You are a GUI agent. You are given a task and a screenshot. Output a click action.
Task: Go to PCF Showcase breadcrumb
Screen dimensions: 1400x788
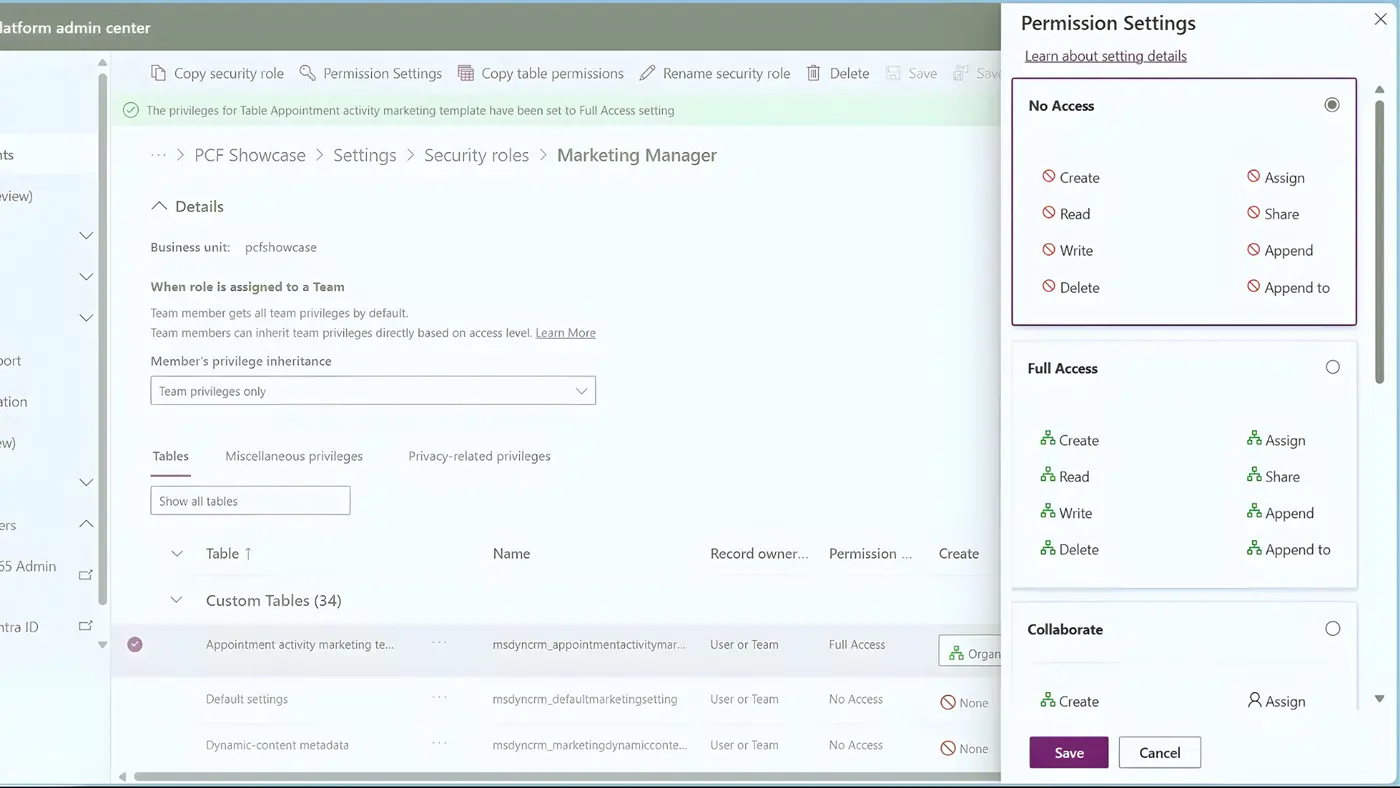click(250, 155)
